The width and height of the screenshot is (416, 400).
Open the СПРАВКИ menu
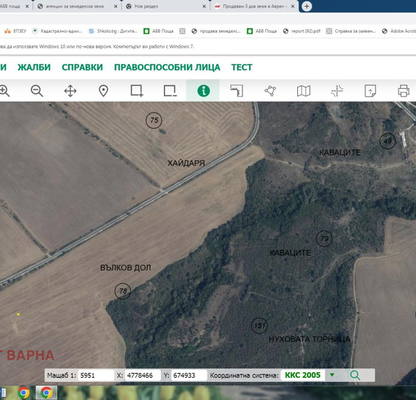point(82,67)
